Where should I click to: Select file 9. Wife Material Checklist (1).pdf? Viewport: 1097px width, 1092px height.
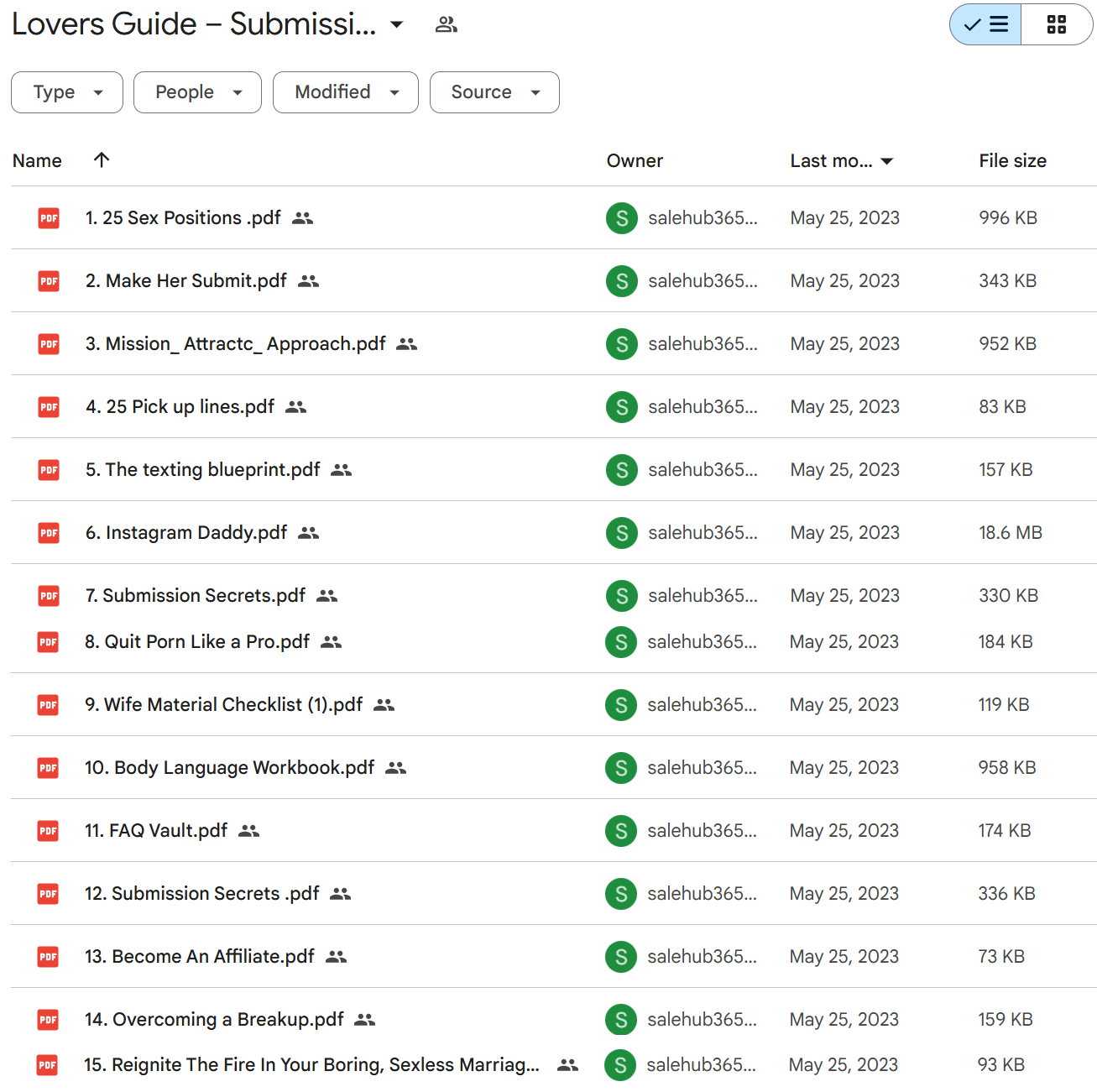(x=553, y=705)
